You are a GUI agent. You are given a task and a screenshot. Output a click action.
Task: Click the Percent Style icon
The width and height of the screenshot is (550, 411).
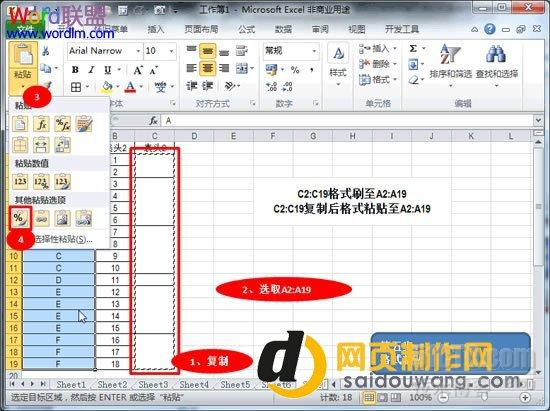tap(295, 70)
